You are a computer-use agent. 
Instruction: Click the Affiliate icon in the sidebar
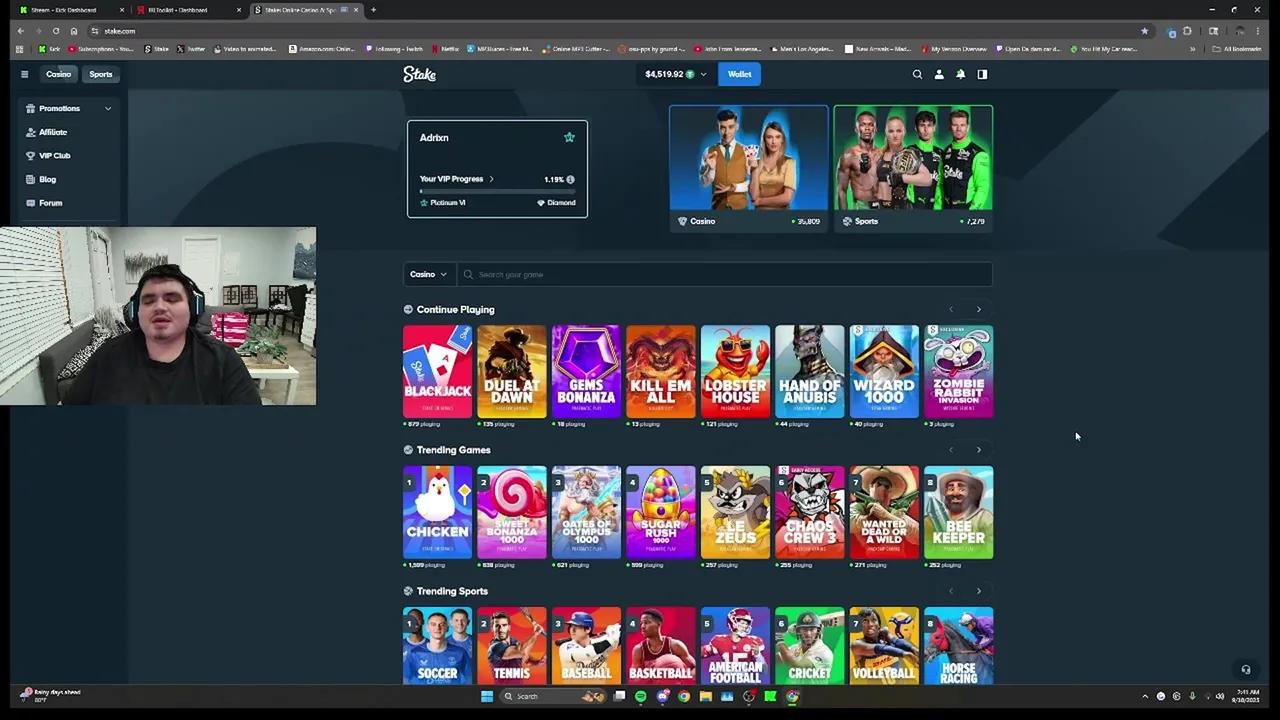tap(30, 132)
